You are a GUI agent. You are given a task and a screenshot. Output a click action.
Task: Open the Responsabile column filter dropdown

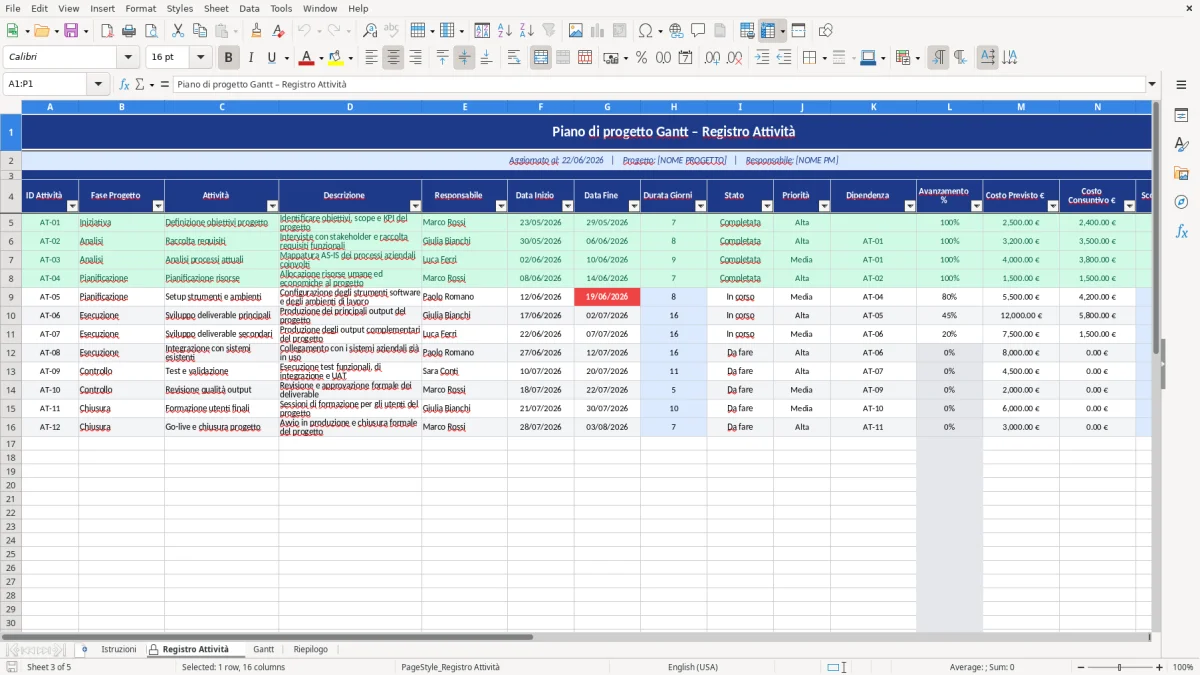[x=500, y=206]
